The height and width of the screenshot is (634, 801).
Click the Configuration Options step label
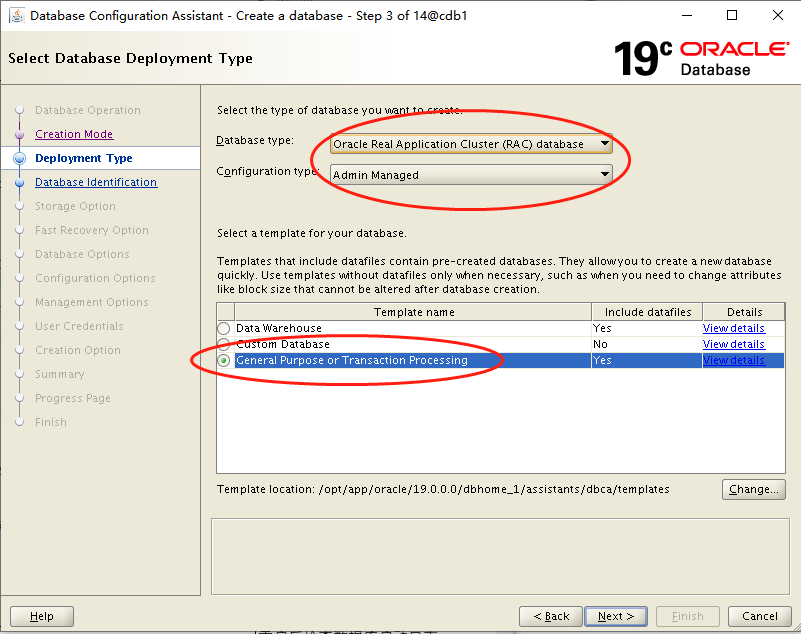(95, 278)
